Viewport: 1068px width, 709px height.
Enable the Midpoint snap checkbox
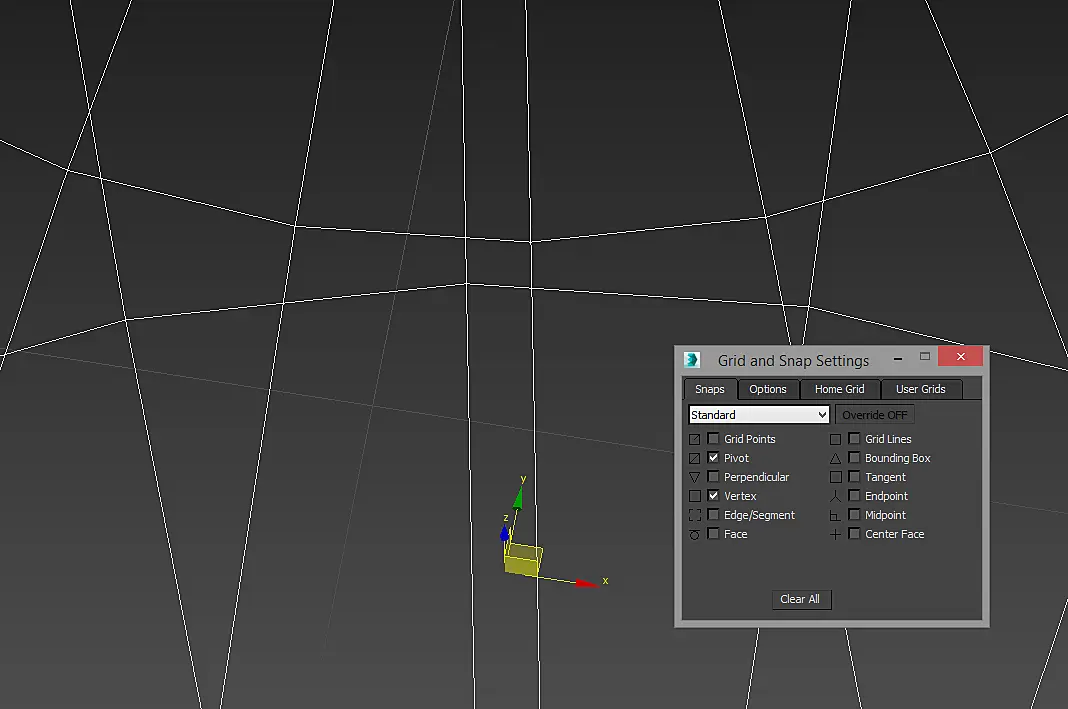click(854, 515)
